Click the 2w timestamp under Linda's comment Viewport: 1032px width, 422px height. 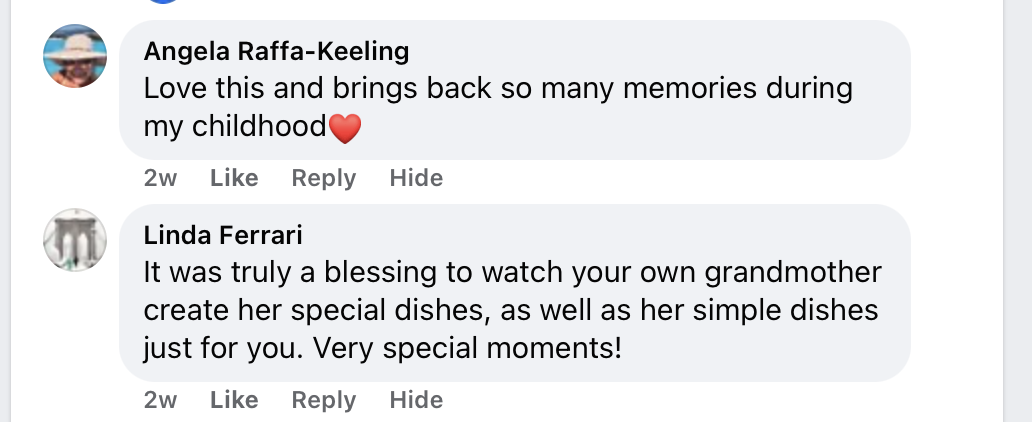point(161,400)
